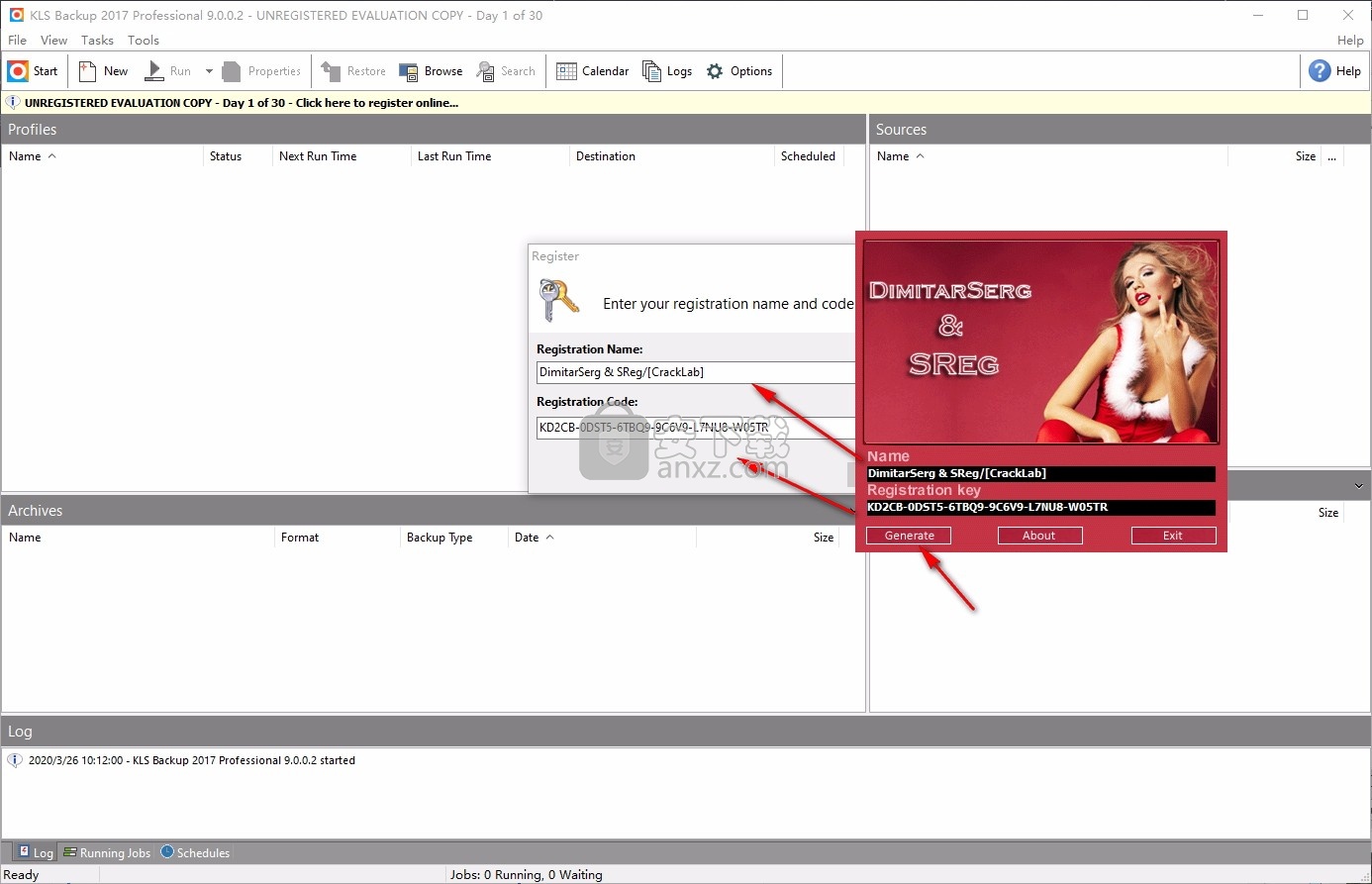Click the register online evaluation notice
1372x884 pixels.
pyautogui.click(x=242, y=103)
